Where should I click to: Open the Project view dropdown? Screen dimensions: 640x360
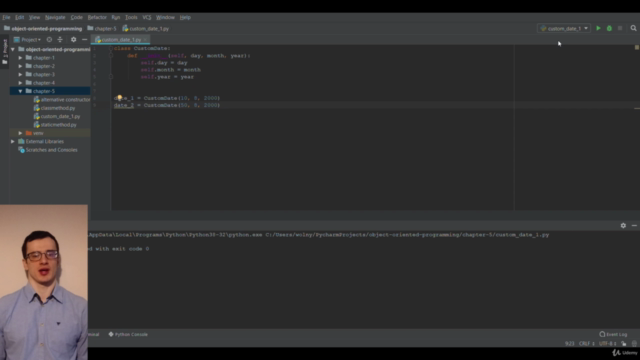[x=27, y=40]
